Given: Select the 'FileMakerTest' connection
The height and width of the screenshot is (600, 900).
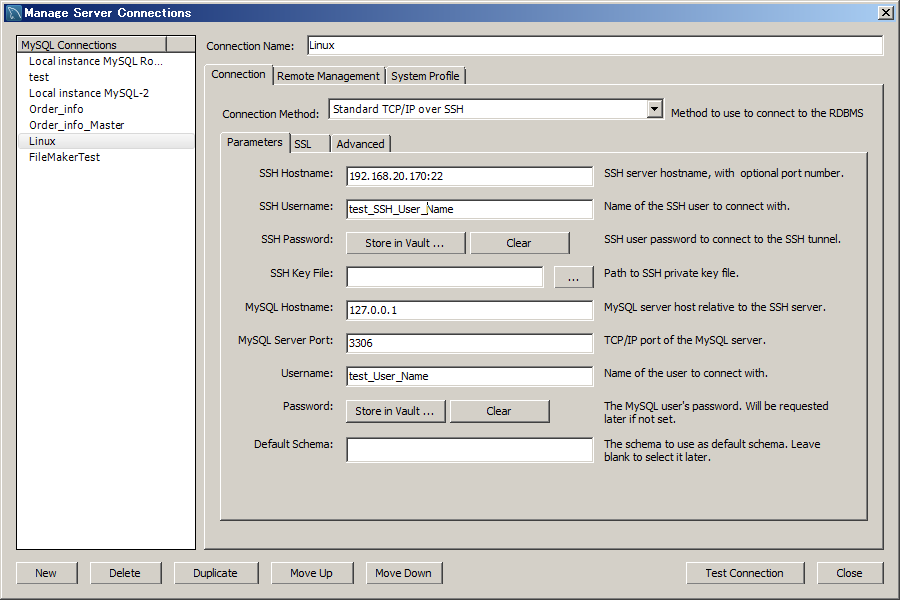Looking at the screenshot, I should coord(106,157).
